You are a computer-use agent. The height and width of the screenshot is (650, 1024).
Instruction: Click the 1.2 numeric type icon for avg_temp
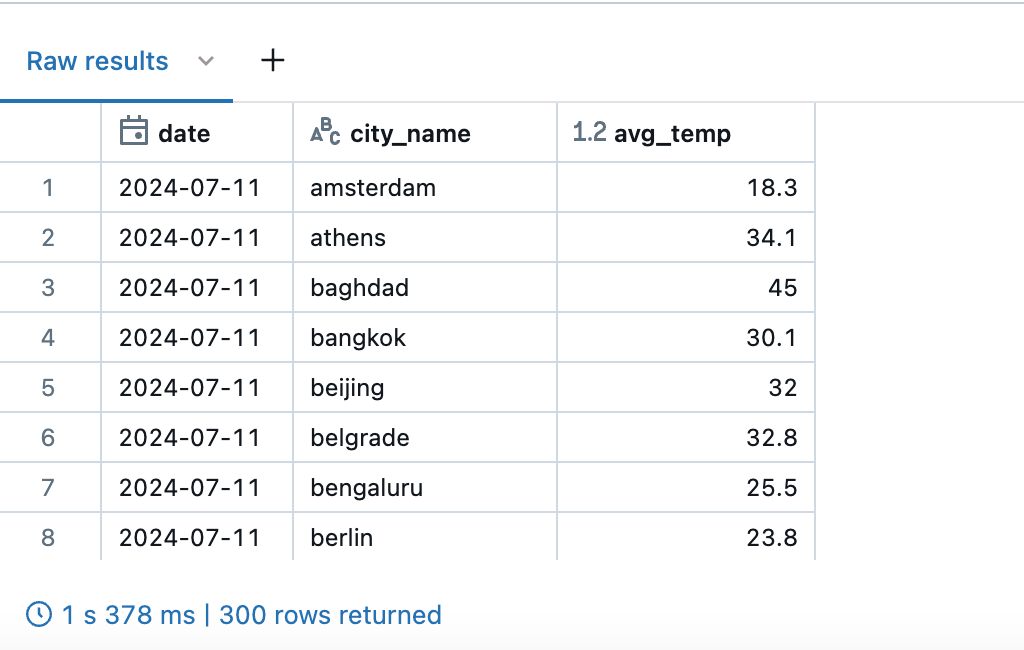(x=589, y=132)
